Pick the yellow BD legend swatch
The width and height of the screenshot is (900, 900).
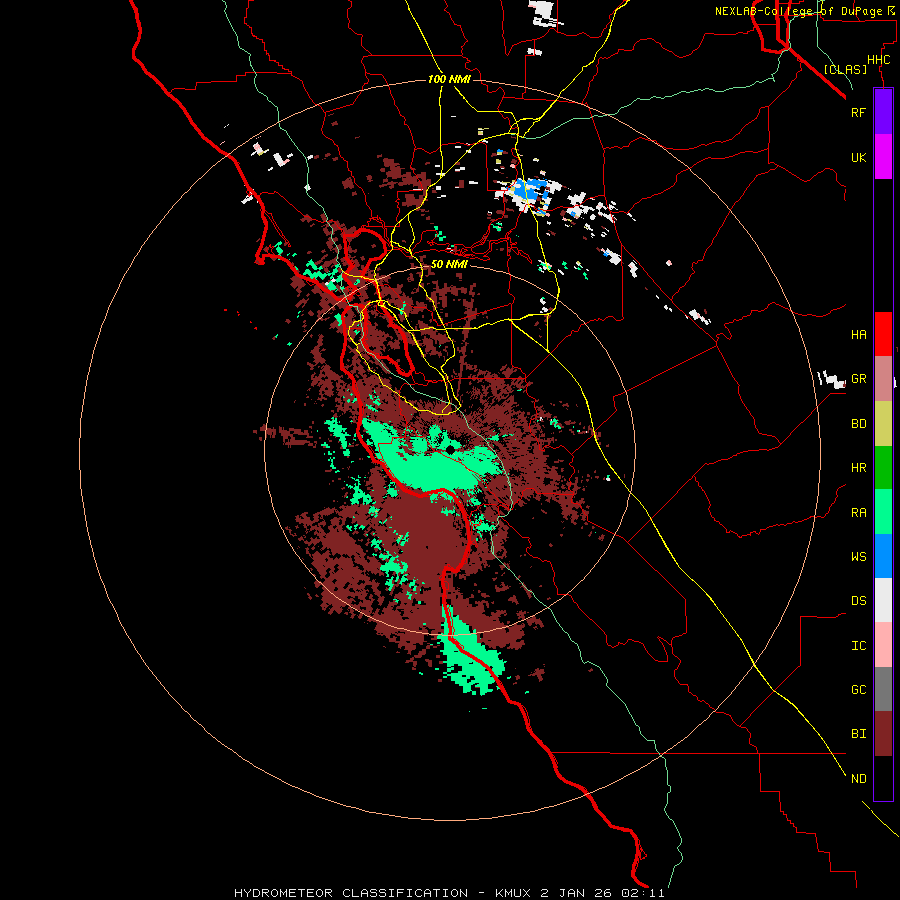pyautogui.click(x=883, y=424)
